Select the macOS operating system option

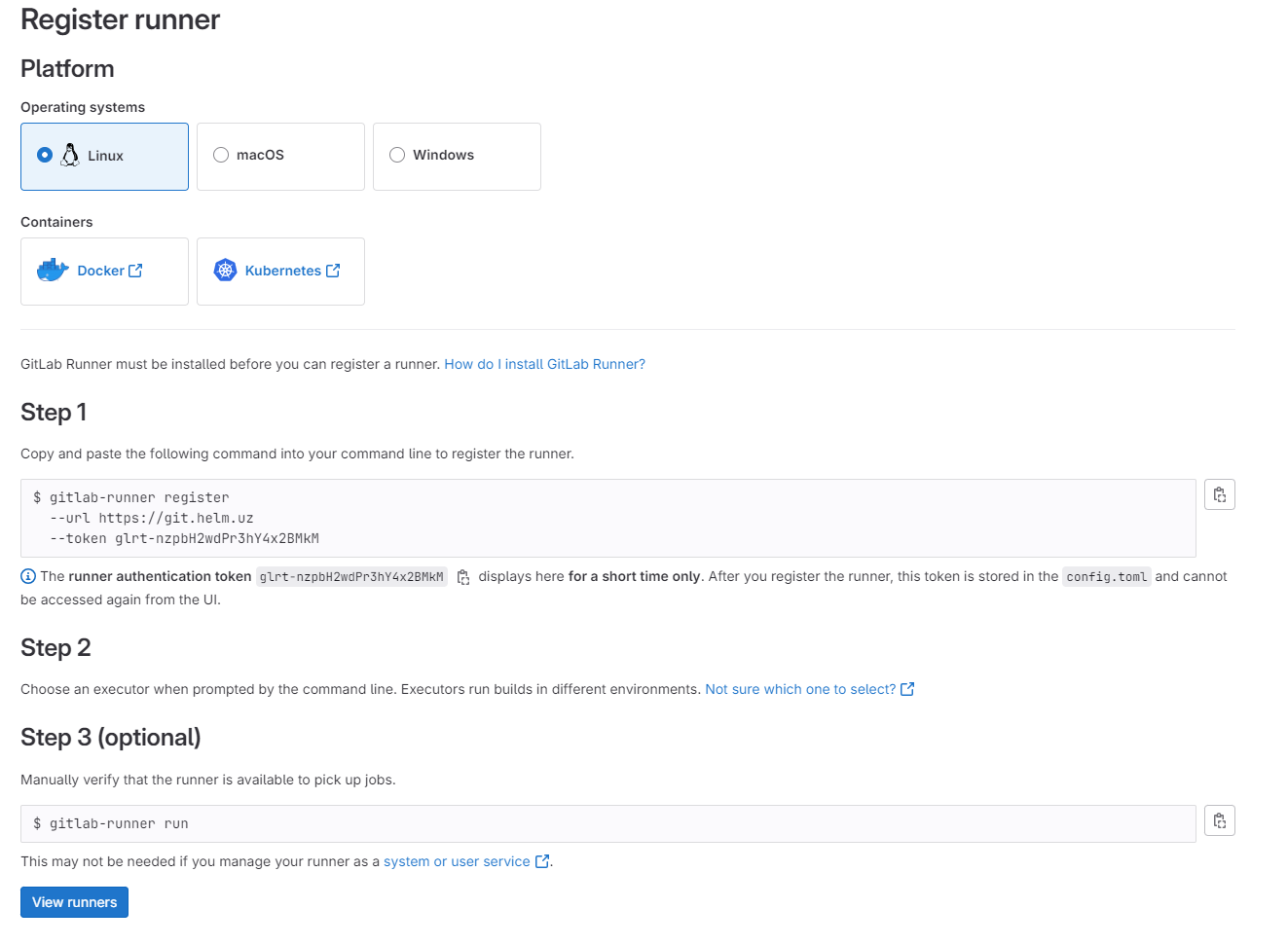(x=280, y=156)
